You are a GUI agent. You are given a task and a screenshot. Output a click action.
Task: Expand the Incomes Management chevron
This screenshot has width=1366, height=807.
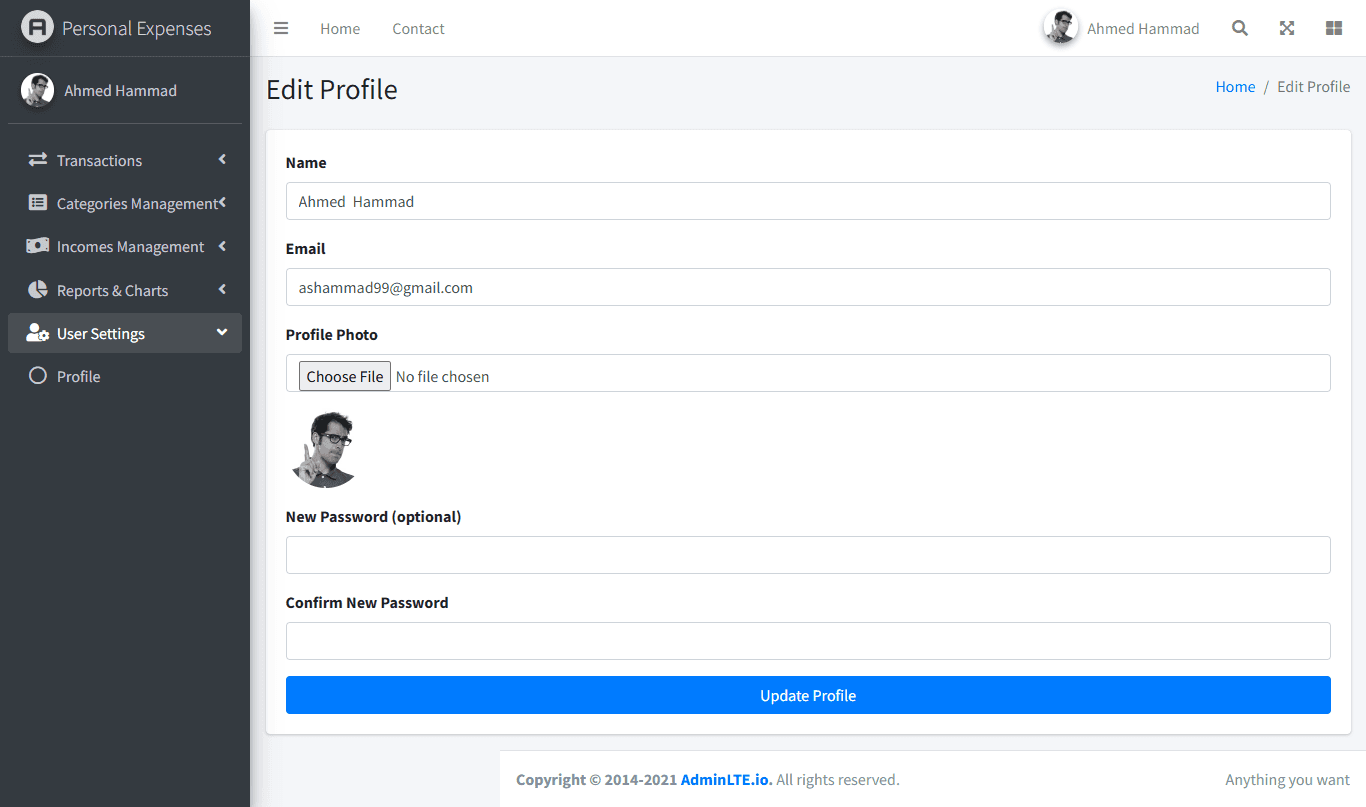[x=222, y=246]
